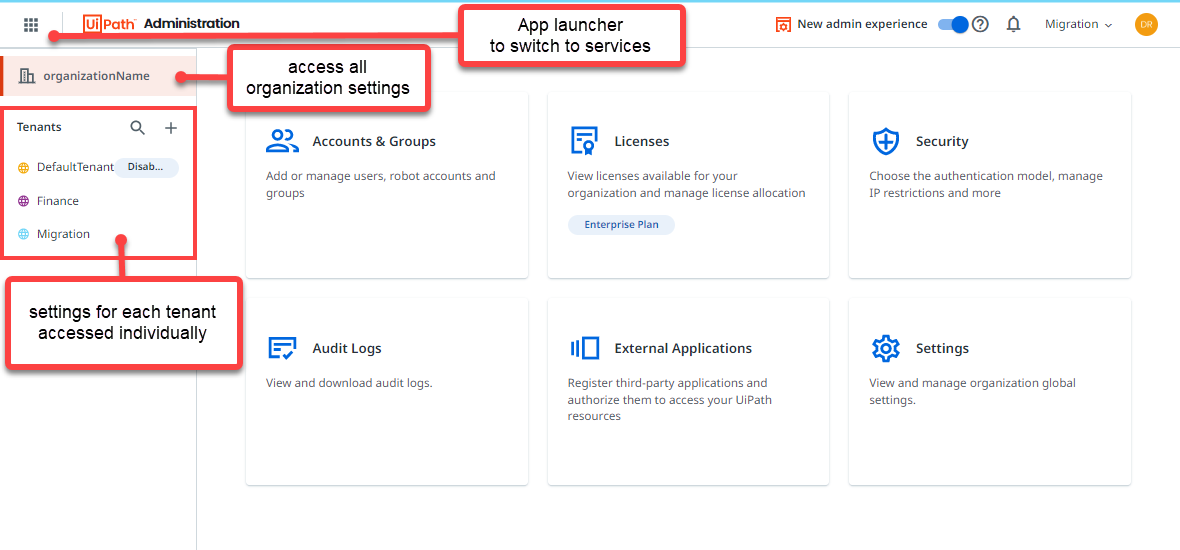1180x550 pixels.
Task: Select the Finance tenant
Action: pyautogui.click(x=58, y=201)
